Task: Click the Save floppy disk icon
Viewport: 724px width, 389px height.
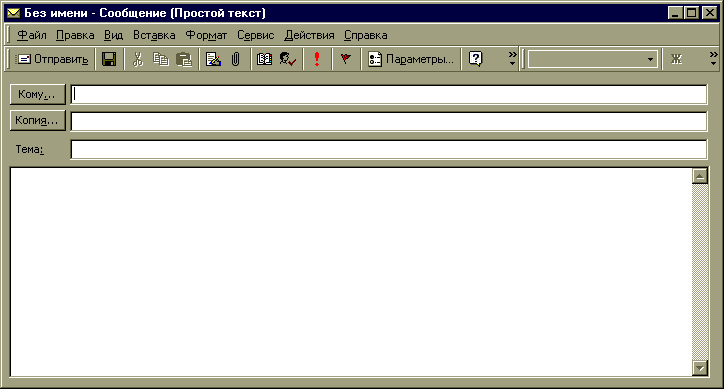Action: coord(109,59)
